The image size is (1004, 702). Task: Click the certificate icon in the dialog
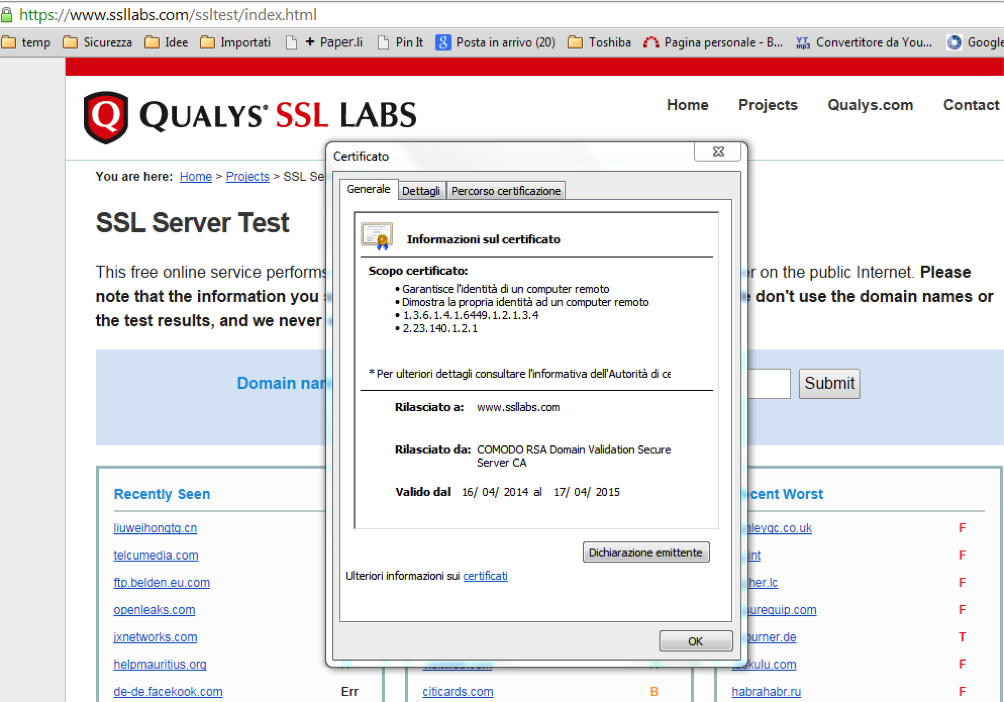click(x=376, y=236)
